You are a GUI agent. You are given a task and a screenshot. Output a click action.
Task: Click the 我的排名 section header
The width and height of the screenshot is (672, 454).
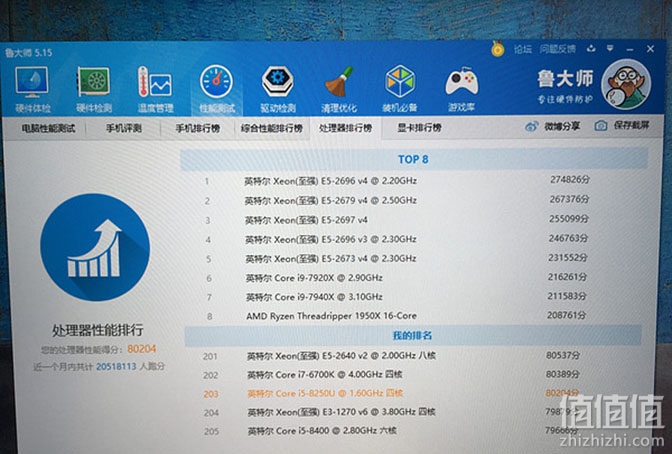(412, 335)
